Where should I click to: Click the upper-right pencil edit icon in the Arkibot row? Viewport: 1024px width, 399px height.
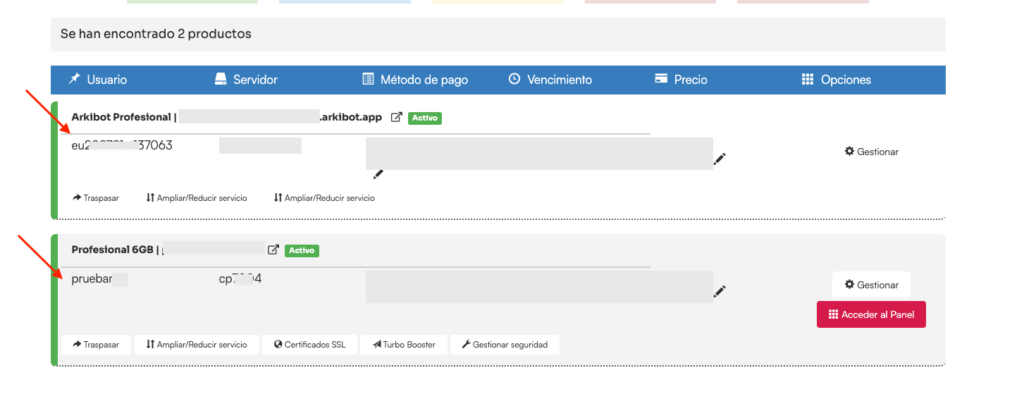pyautogui.click(x=720, y=158)
